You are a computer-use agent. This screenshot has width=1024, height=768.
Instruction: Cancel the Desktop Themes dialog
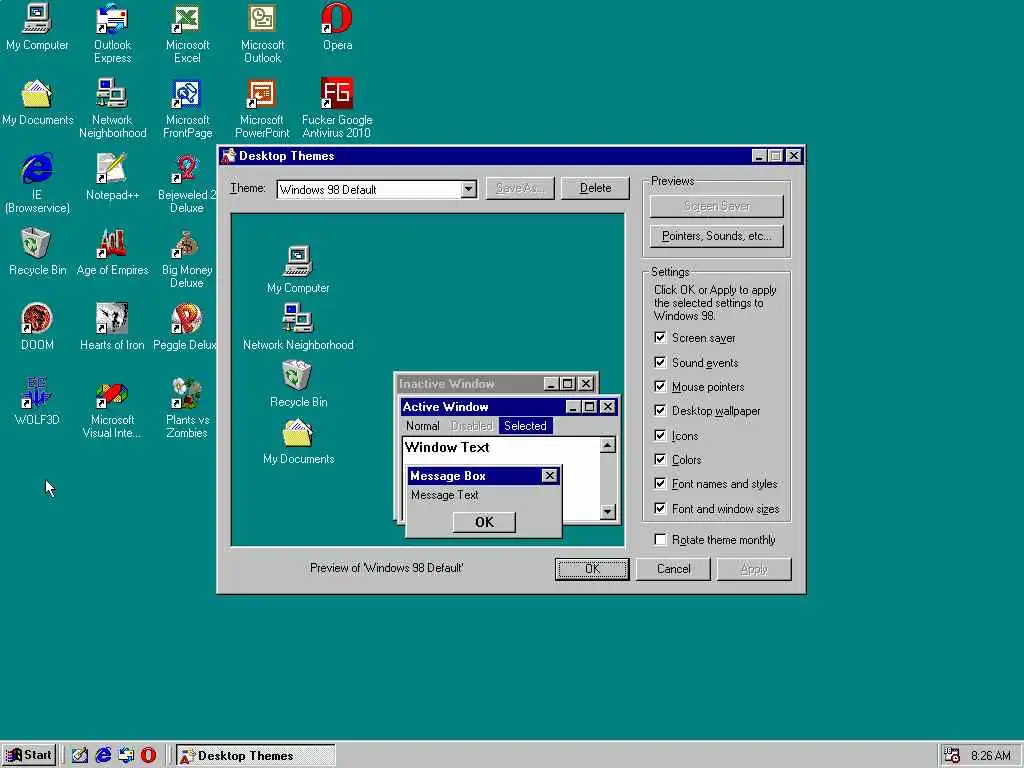tap(673, 569)
